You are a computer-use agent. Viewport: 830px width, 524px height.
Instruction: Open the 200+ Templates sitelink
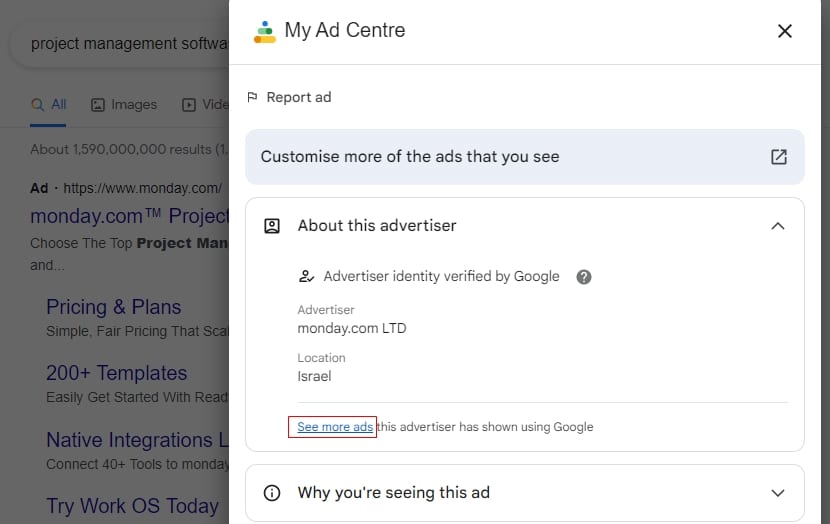(x=116, y=373)
